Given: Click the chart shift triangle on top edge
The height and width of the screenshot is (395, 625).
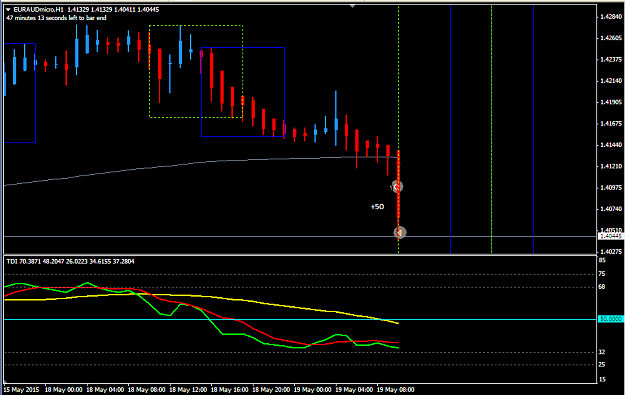Looking at the screenshot, I should pos(352,6).
